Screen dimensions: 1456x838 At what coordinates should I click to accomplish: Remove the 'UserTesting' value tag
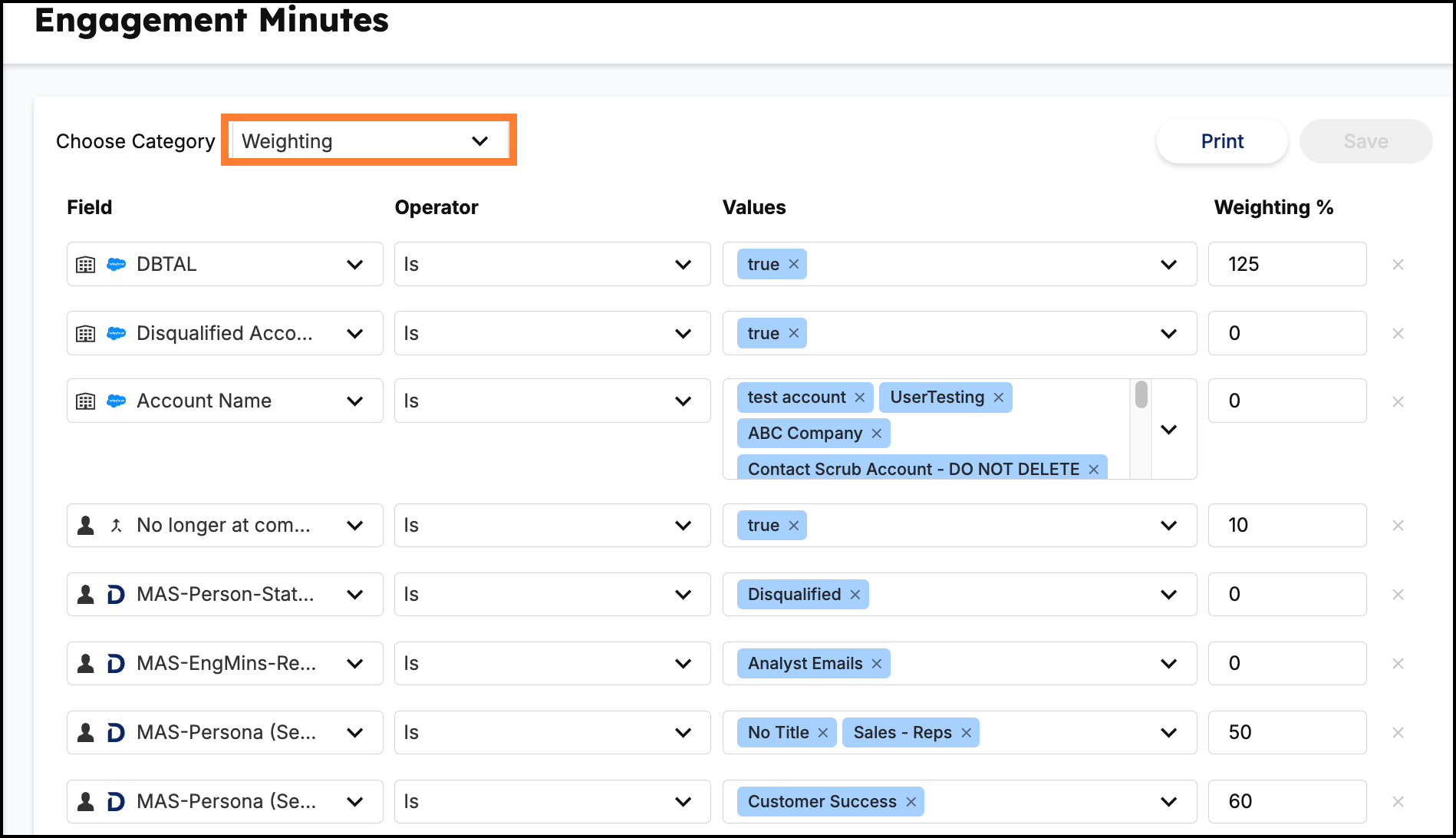(x=999, y=397)
